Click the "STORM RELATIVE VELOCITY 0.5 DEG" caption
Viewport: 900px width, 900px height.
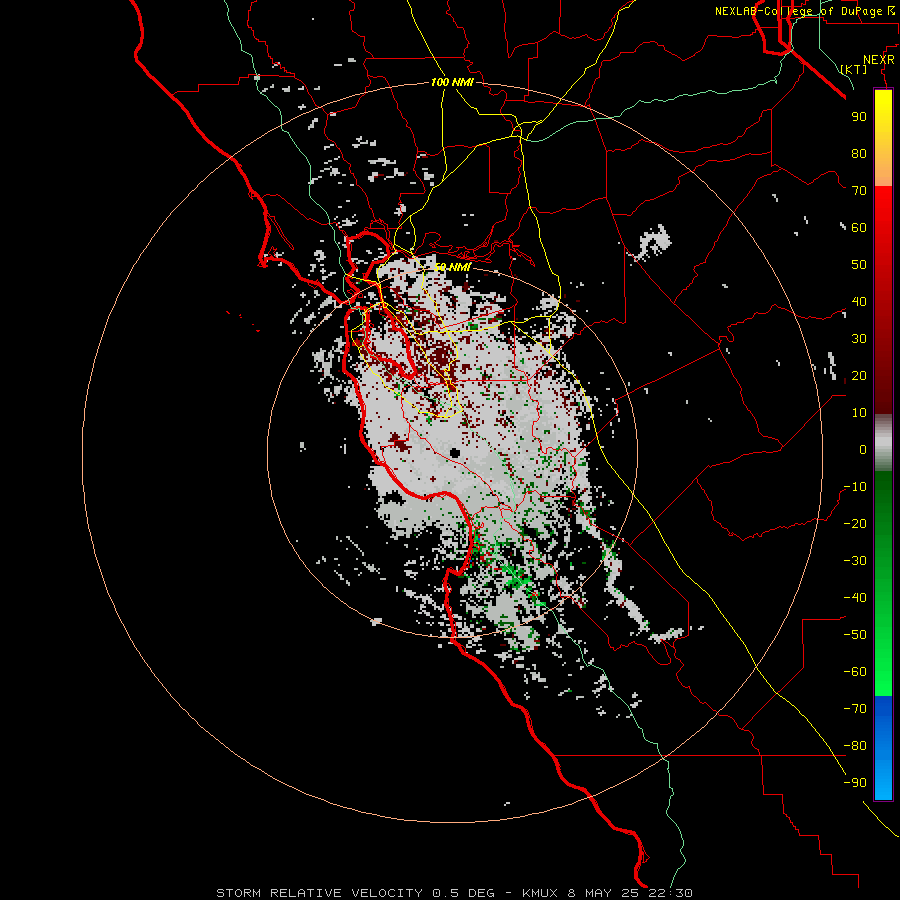point(355,893)
